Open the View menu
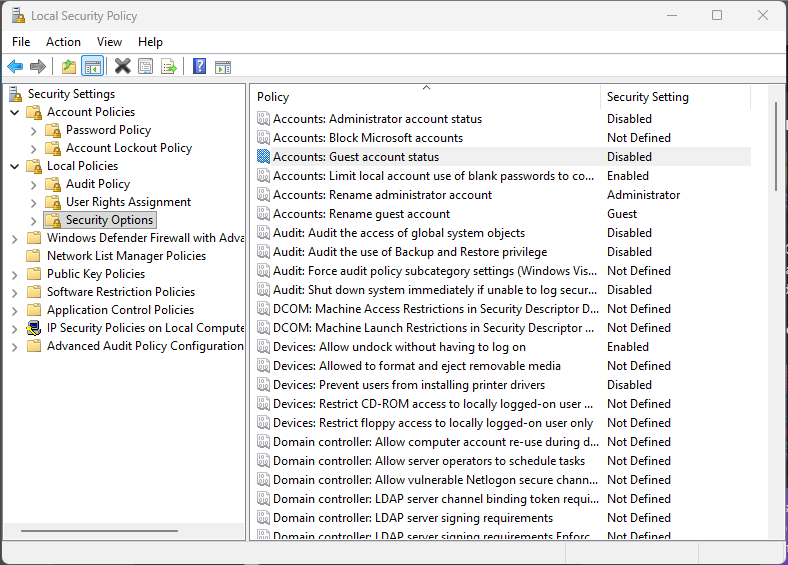 [109, 41]
